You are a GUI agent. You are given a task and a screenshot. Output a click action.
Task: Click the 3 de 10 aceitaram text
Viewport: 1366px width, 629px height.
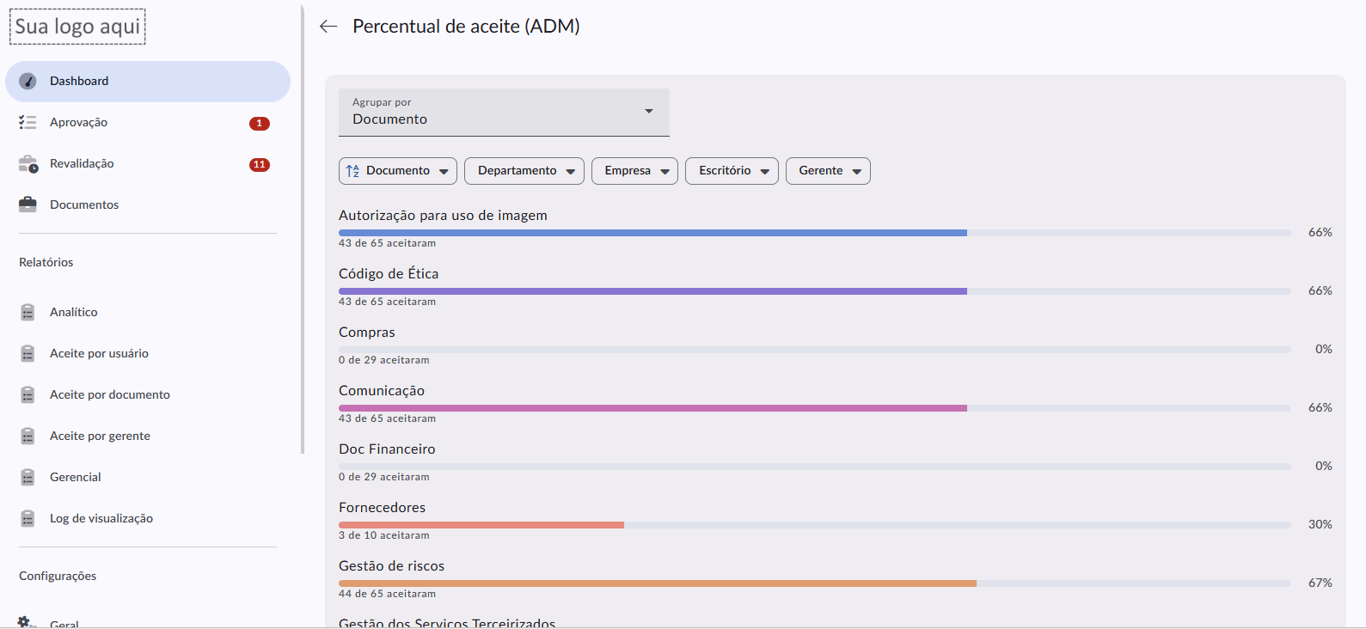point(384,536)
